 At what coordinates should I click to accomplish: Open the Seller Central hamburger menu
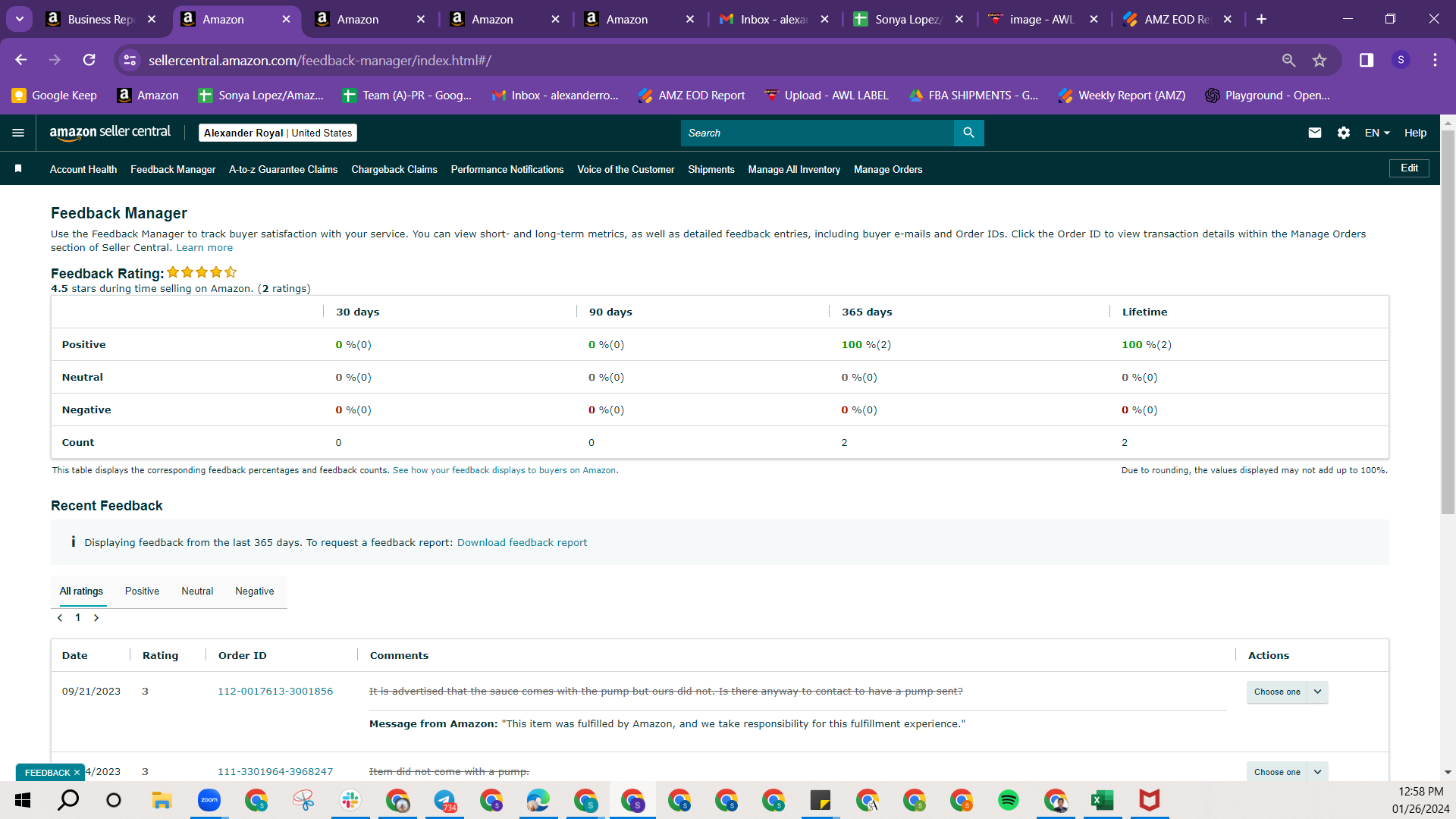18,133
